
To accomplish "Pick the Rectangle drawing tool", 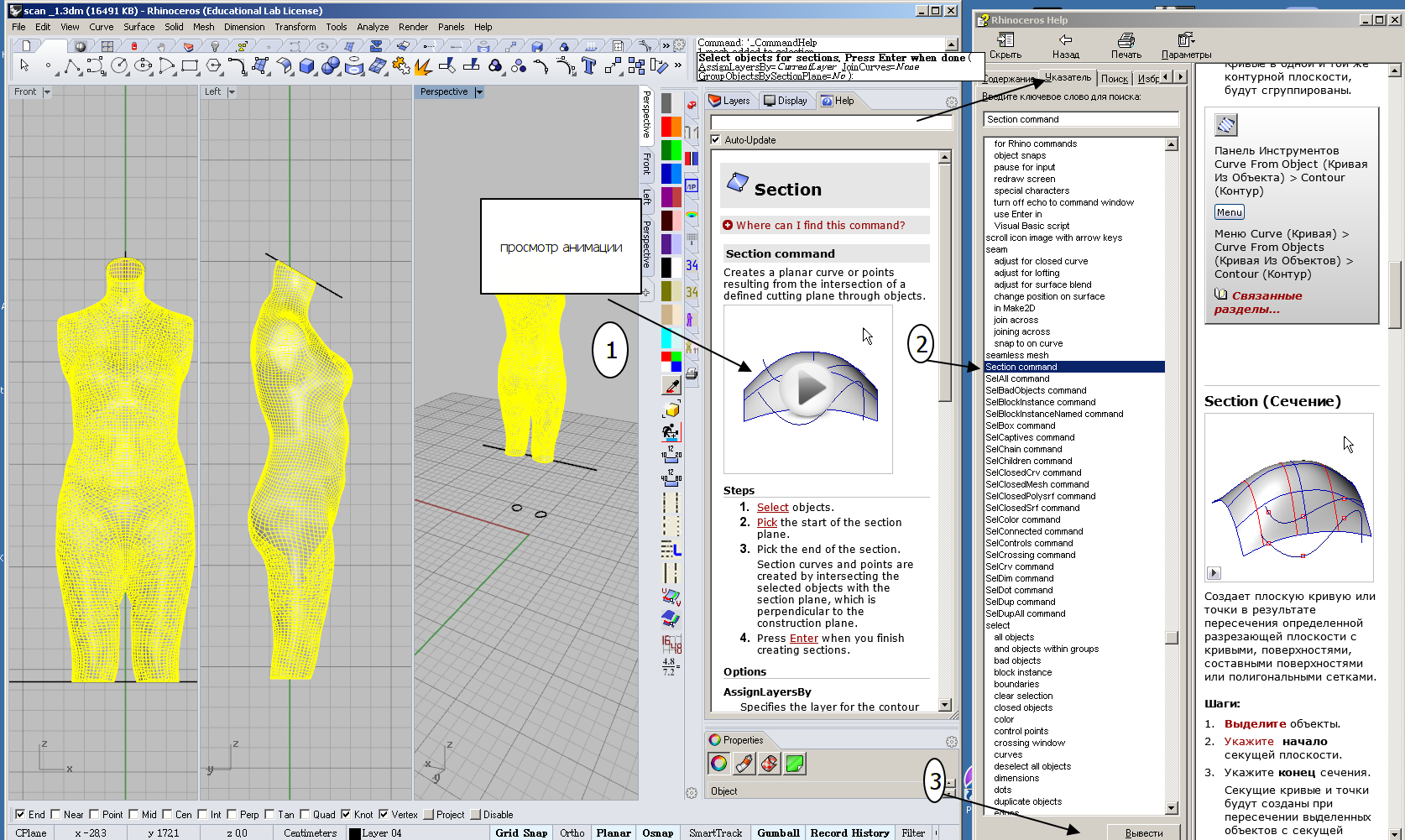I will [x=190, y=65].
